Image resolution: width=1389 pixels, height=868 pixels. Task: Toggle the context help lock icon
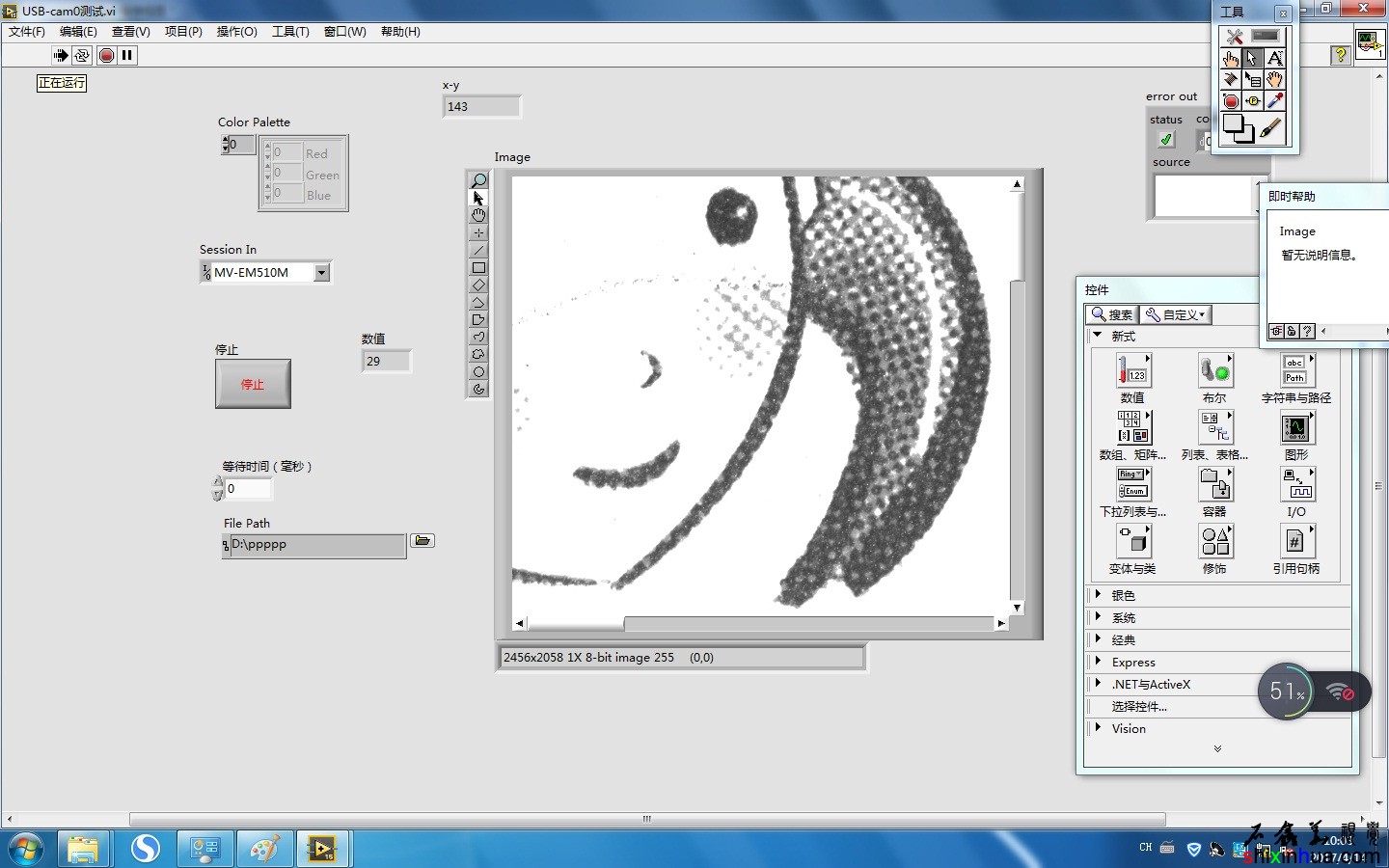[1292, 332]
